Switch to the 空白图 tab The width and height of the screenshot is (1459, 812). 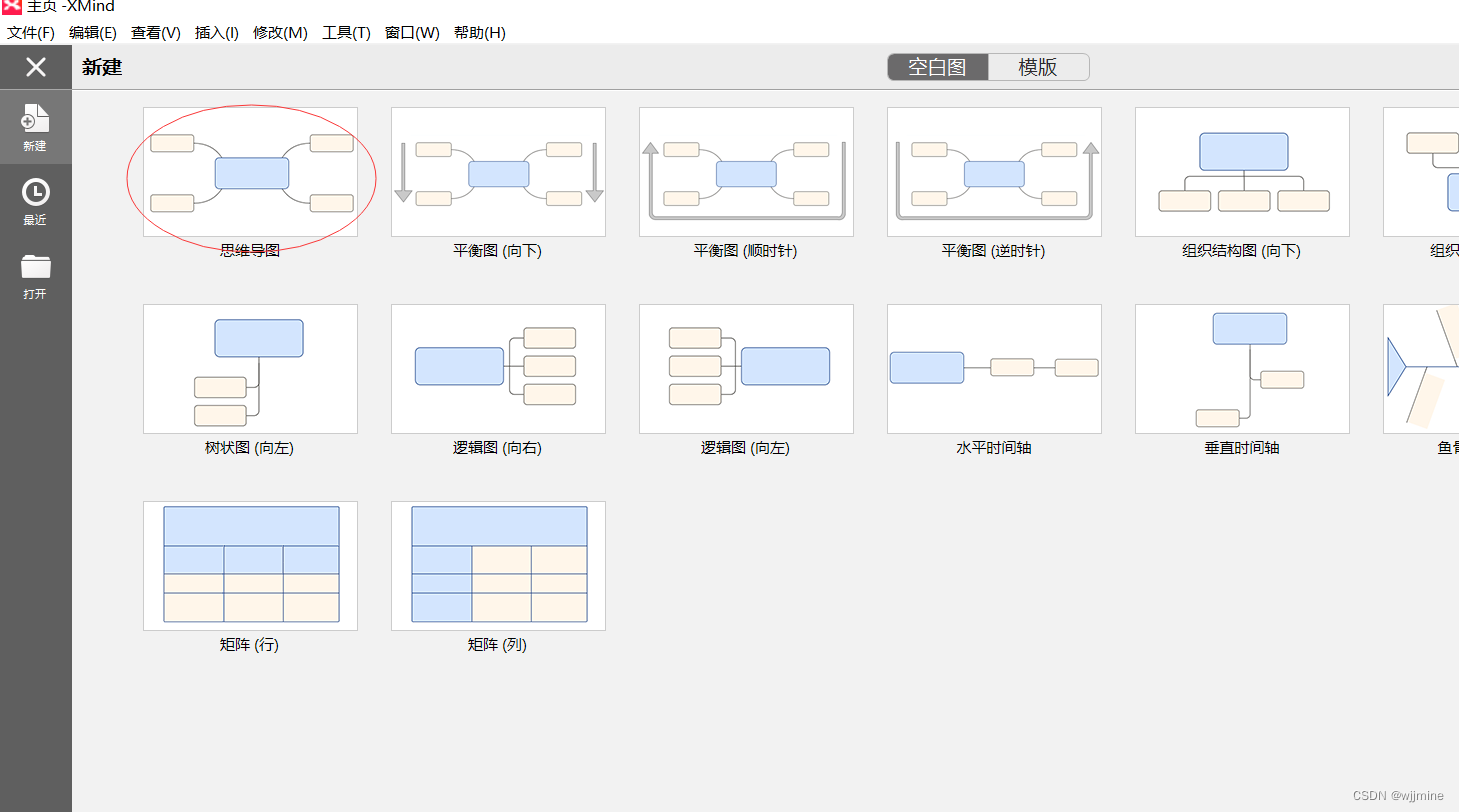(x=937, y=67)
